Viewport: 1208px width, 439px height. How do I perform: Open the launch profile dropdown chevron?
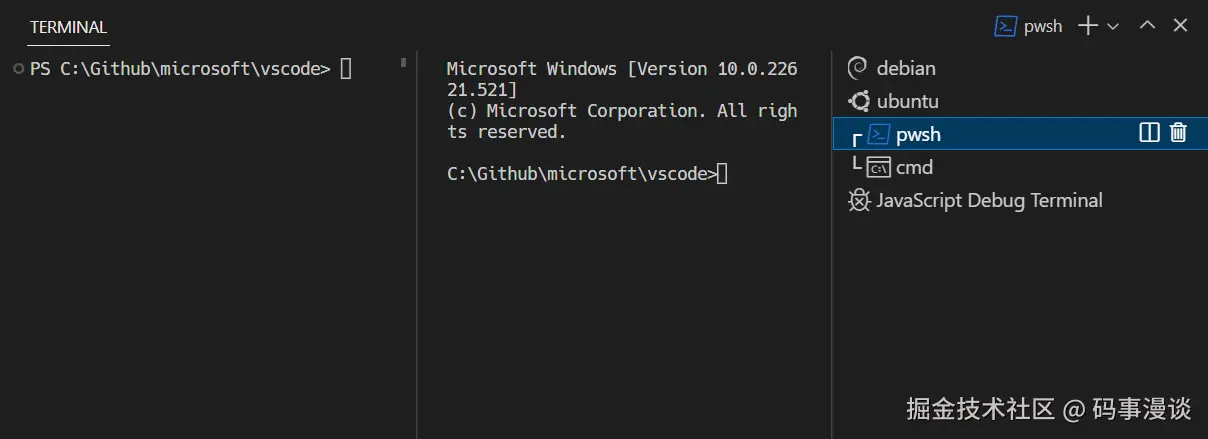[x=1113, y=26]
